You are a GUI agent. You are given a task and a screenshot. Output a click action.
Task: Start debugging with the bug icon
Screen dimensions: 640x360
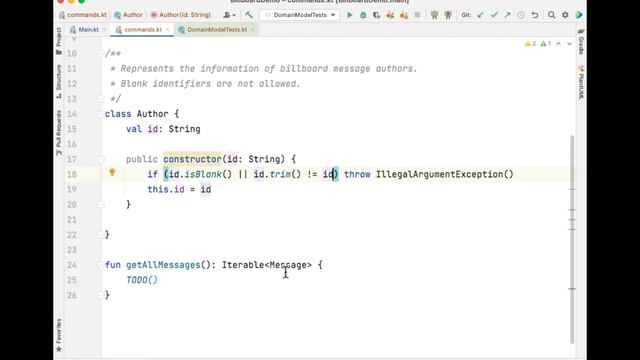(363, 15)
